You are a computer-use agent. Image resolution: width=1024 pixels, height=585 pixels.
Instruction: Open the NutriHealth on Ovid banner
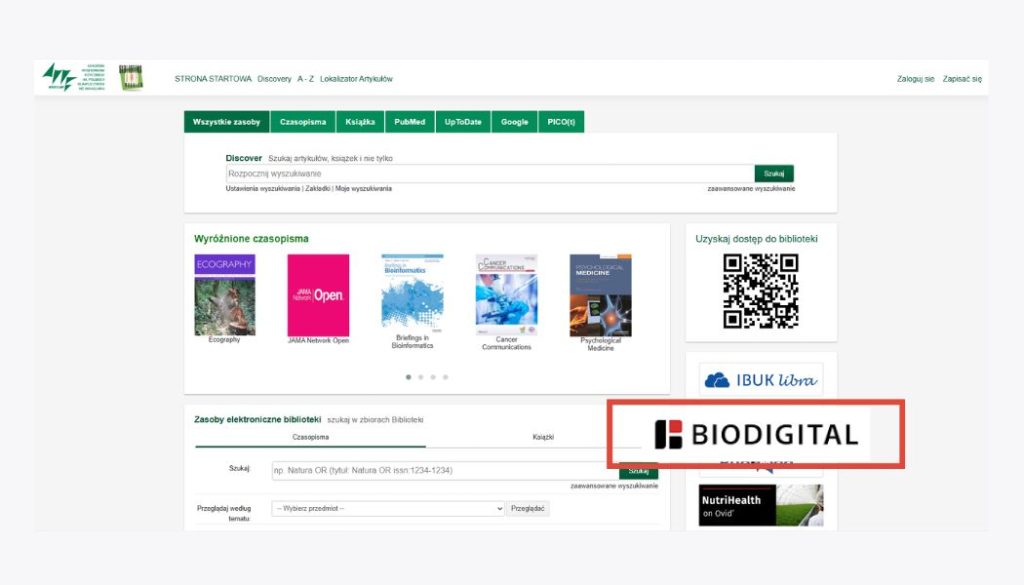pos(760,505)
